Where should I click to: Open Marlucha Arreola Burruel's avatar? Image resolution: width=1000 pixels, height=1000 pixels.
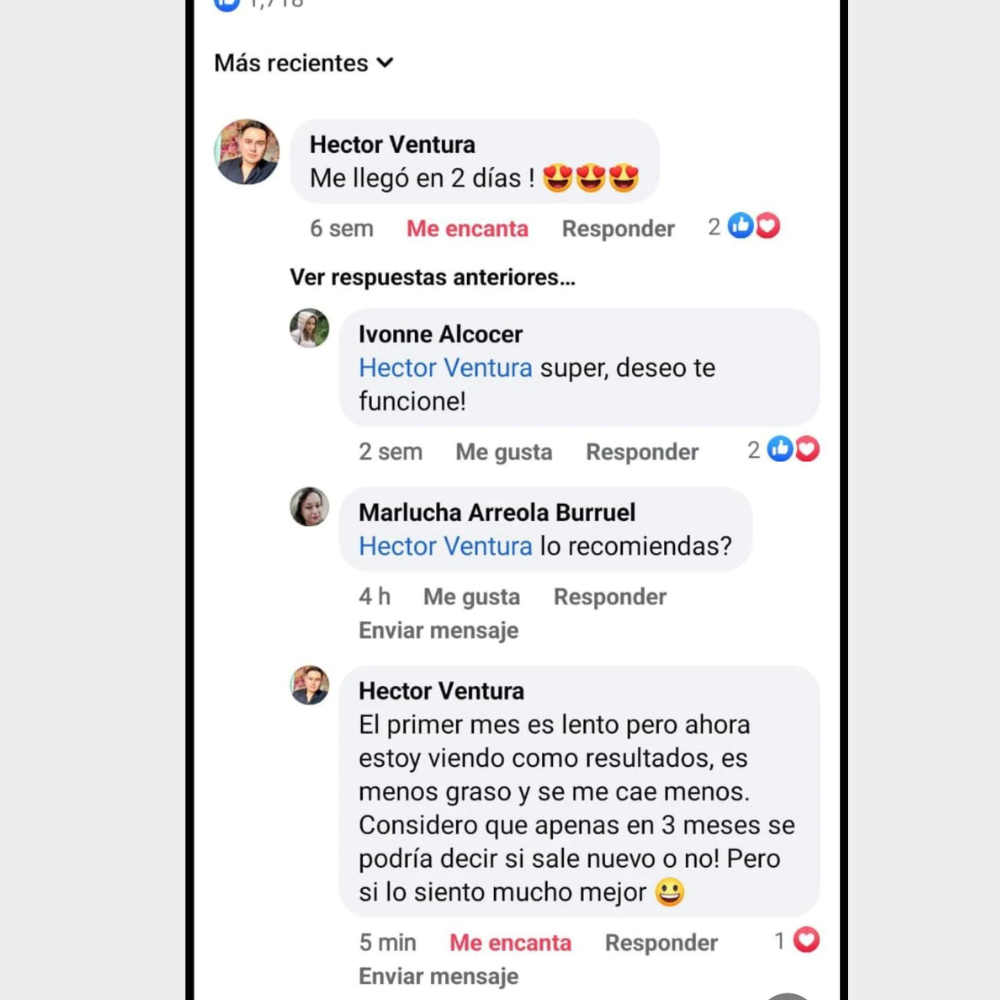point(309,507)
